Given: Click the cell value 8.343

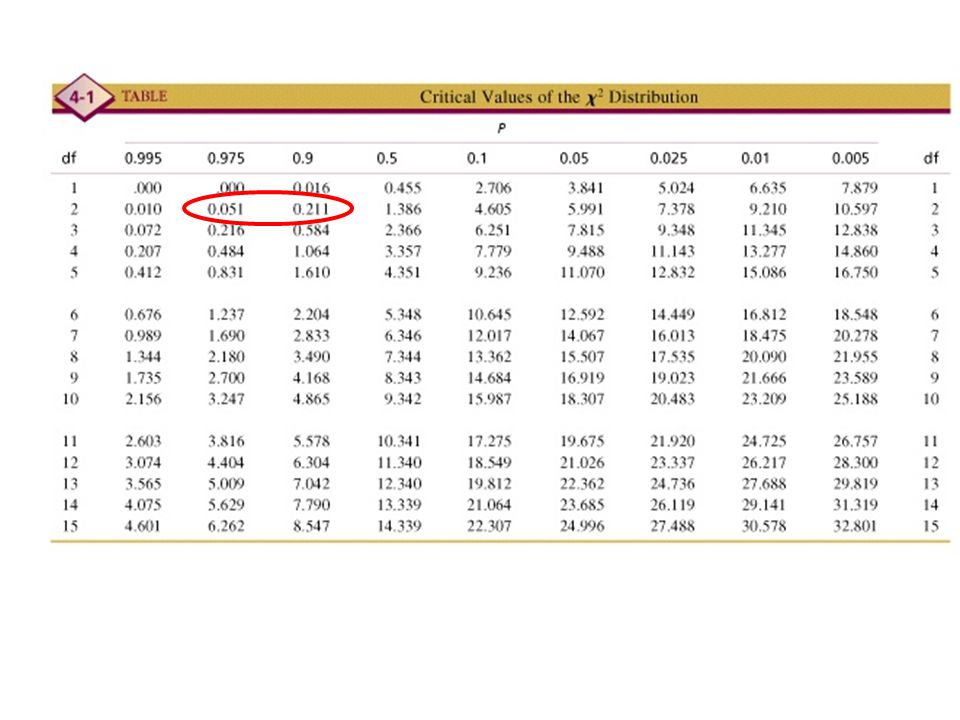Looking at the screenshot, I should (x=402, y=378).
